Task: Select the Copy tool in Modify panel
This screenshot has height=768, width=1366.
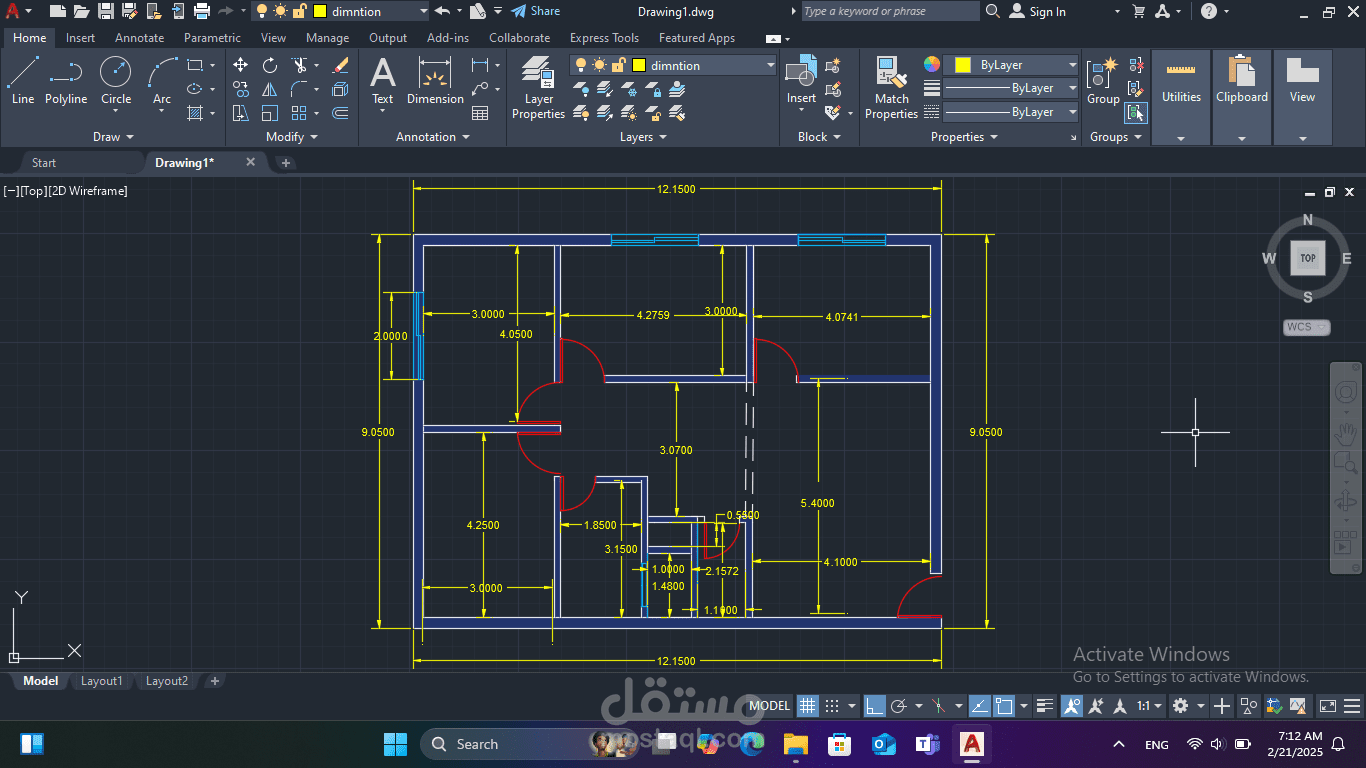Action: (241, 89)
